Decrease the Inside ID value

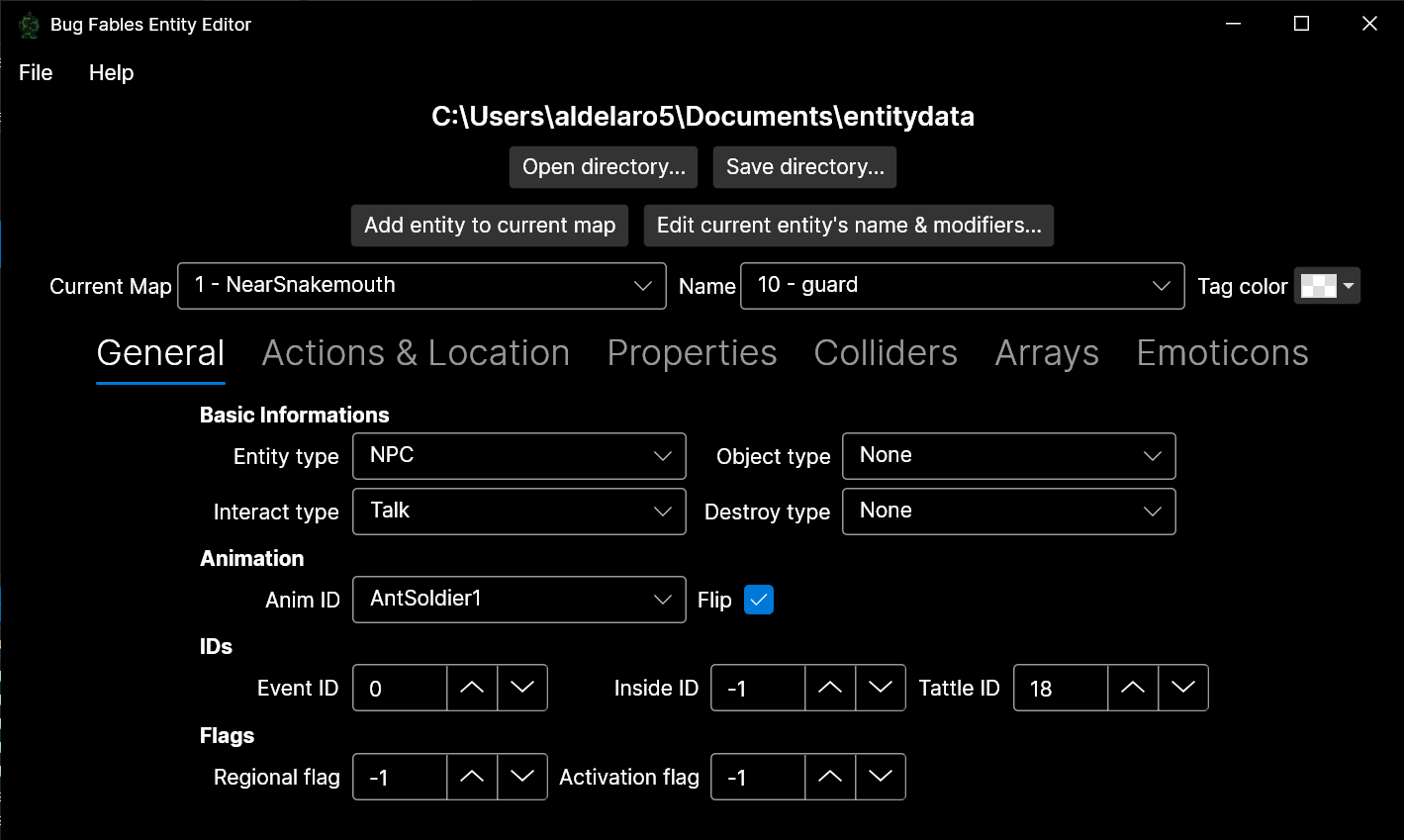pos(881,688)
